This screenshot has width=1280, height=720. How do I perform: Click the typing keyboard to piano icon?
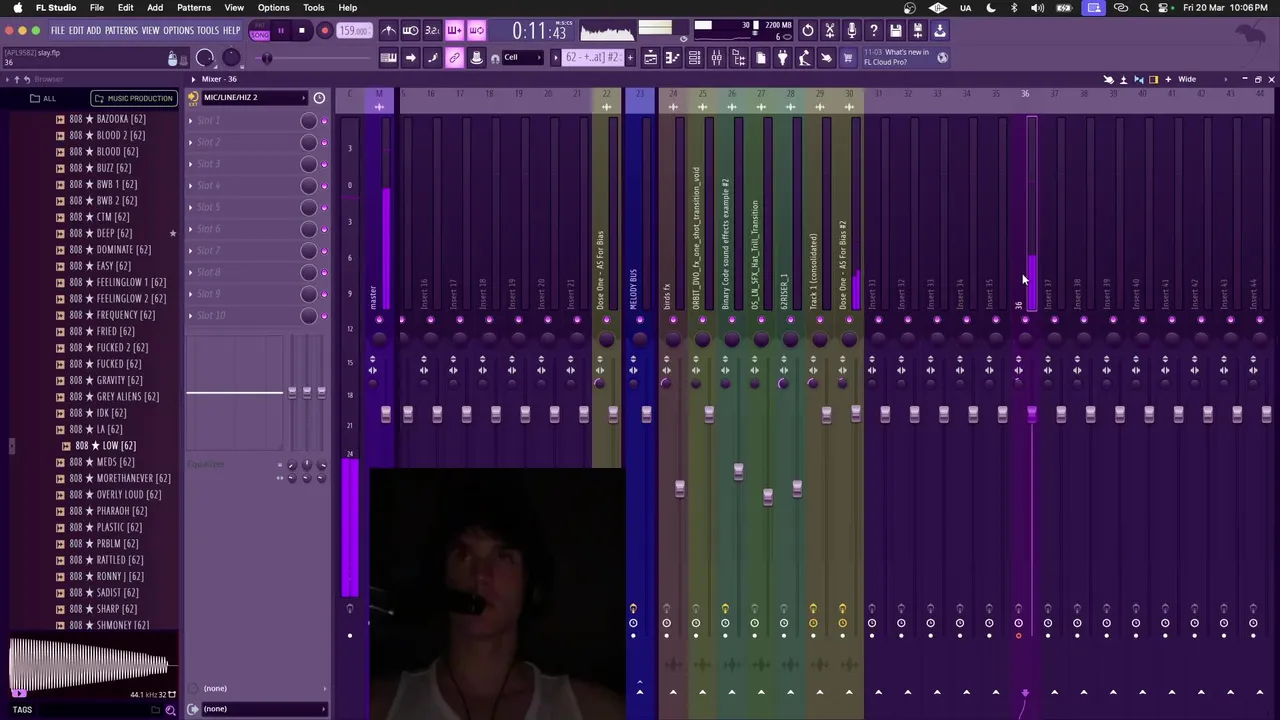(388, 58)
